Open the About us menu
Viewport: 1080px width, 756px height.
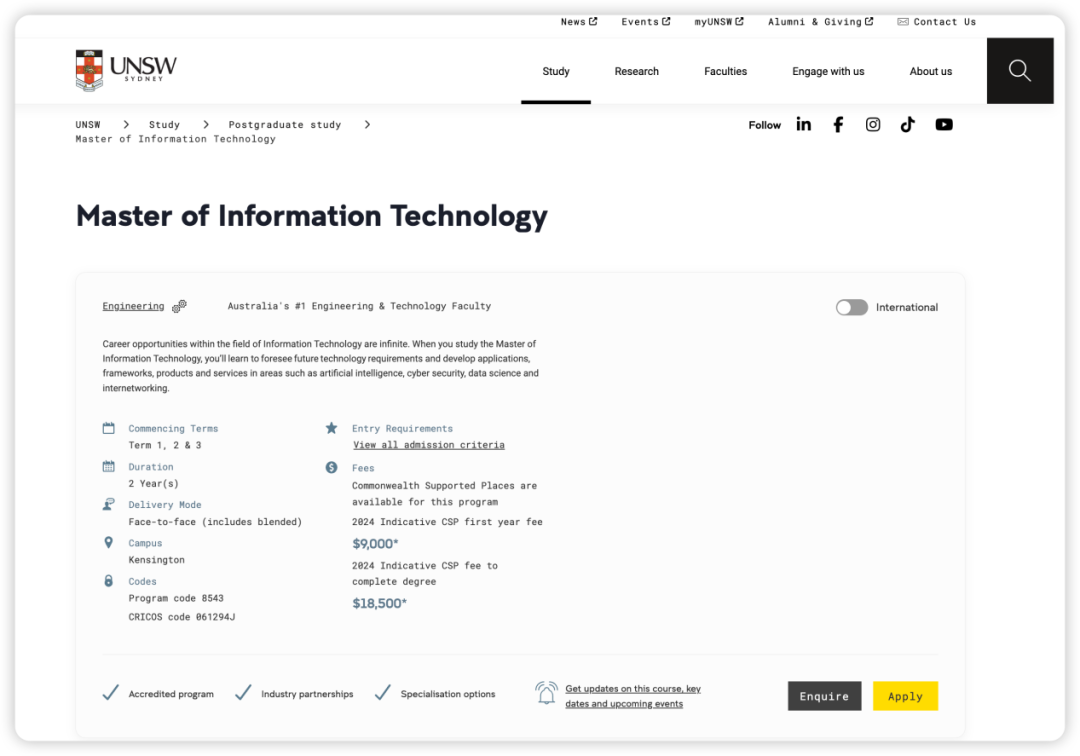[x=931, y=72]
